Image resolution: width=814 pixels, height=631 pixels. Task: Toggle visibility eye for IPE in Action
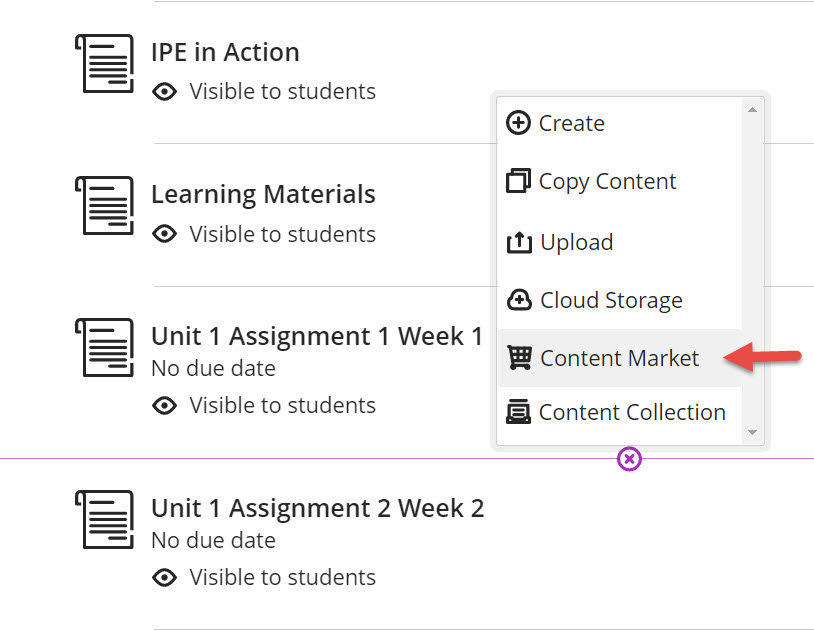click(x=164, y=92)
